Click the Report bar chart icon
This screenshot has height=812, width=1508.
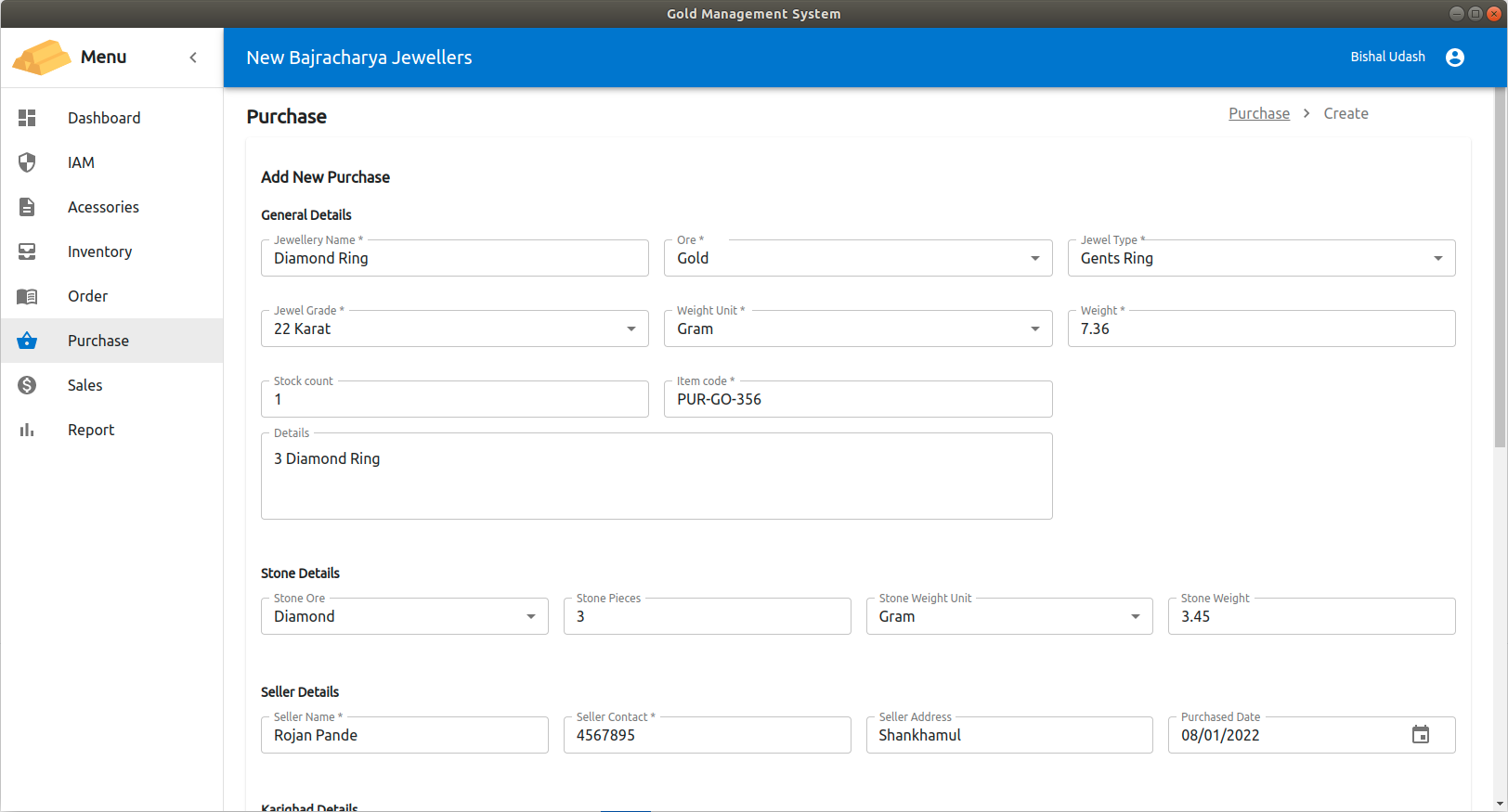[27, 430]
